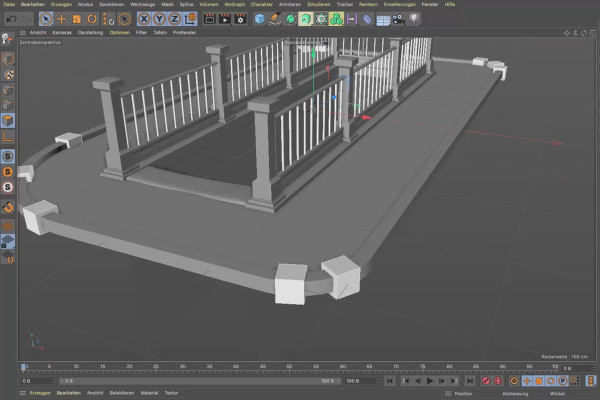Open the Datei menu
Viewport: 600px width, 400px height.
(x=9, y=4)
